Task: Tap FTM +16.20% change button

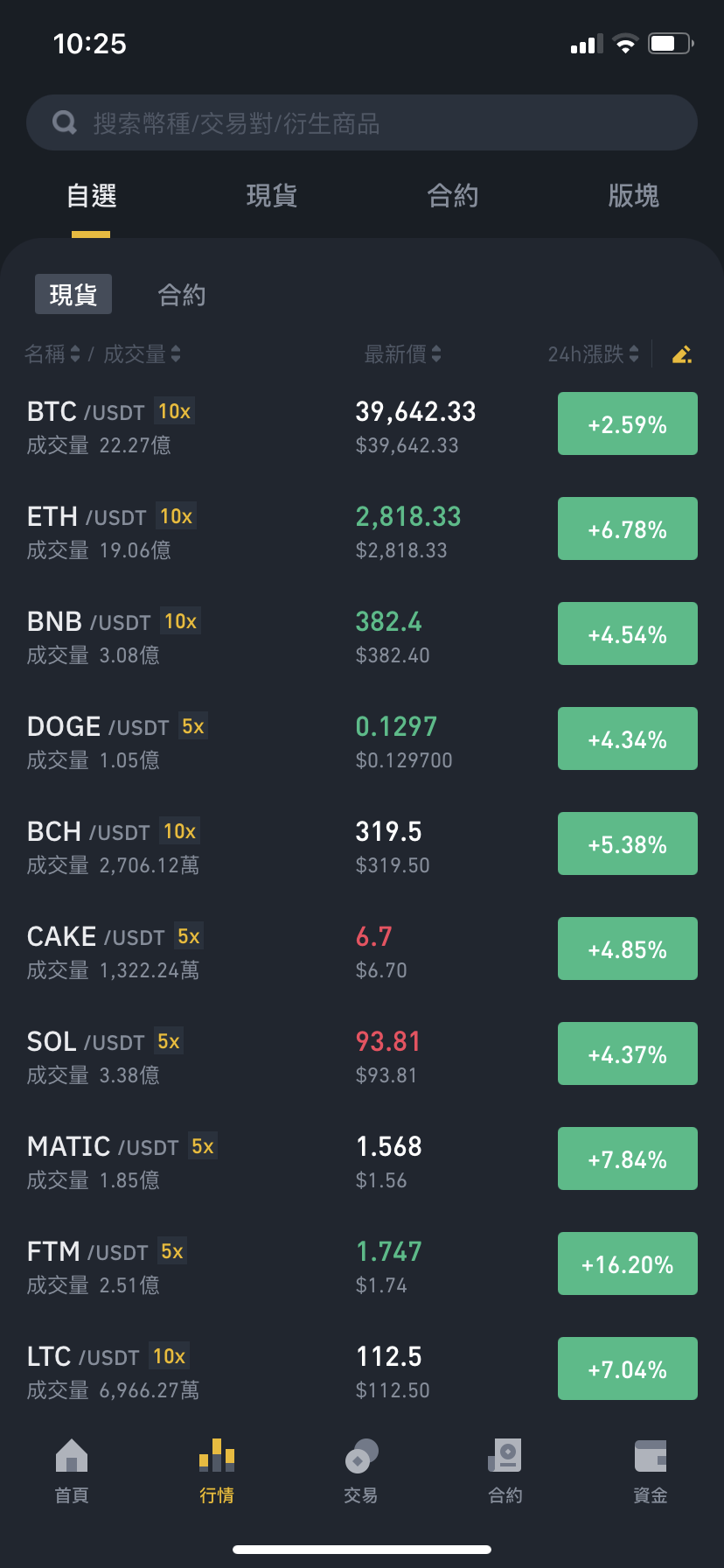Action: (x=628, y=1263)
